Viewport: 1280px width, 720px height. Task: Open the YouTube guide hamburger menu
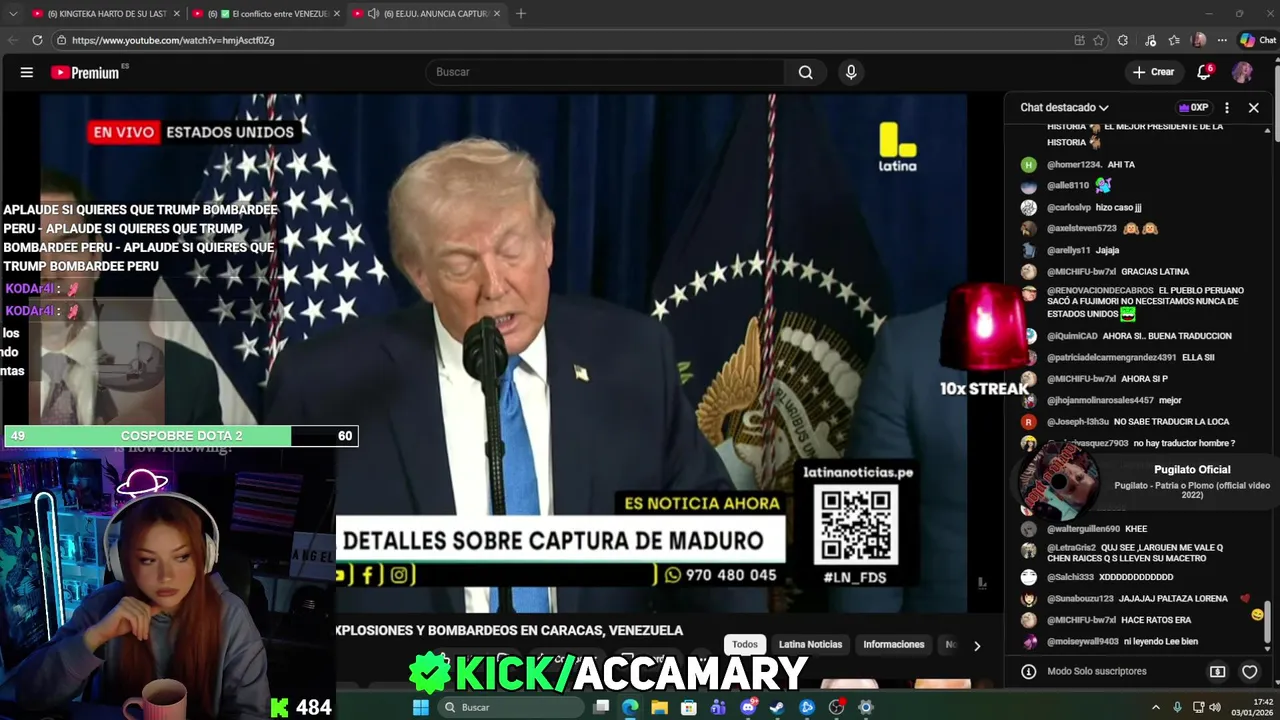27,72
